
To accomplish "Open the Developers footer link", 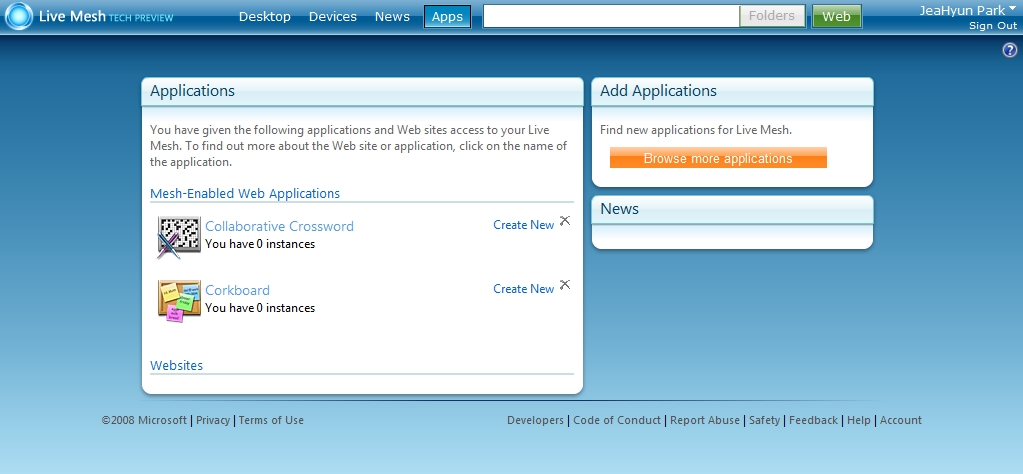I will pyautogui.click(x=535, y=421).
